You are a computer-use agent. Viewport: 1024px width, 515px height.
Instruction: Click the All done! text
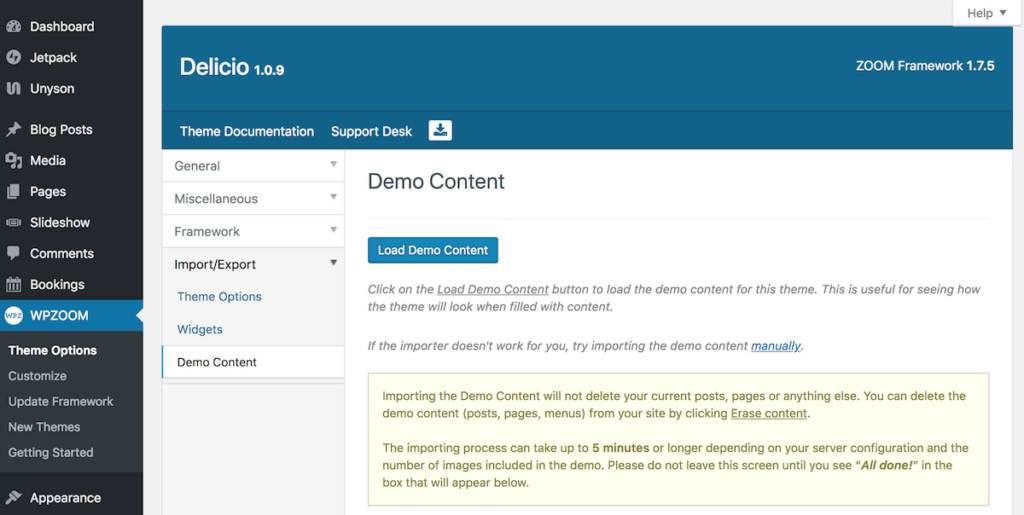coord(889,465)
